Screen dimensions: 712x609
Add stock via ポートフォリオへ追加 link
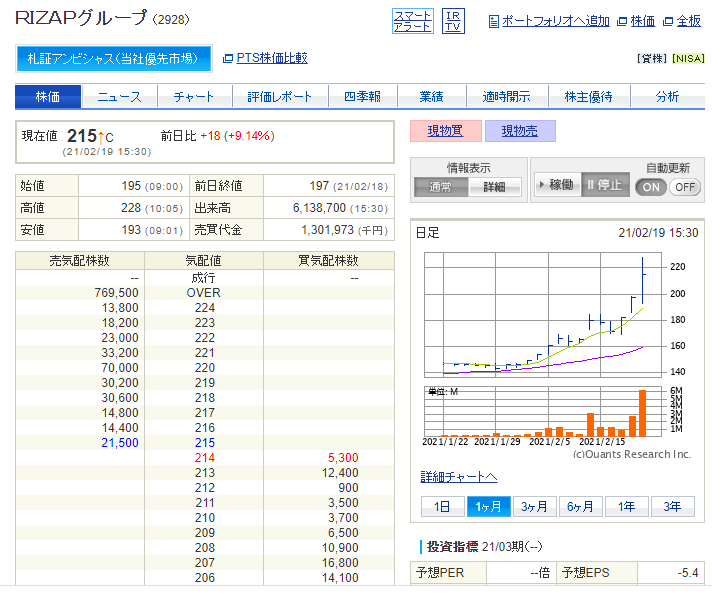tap(555, 21)
